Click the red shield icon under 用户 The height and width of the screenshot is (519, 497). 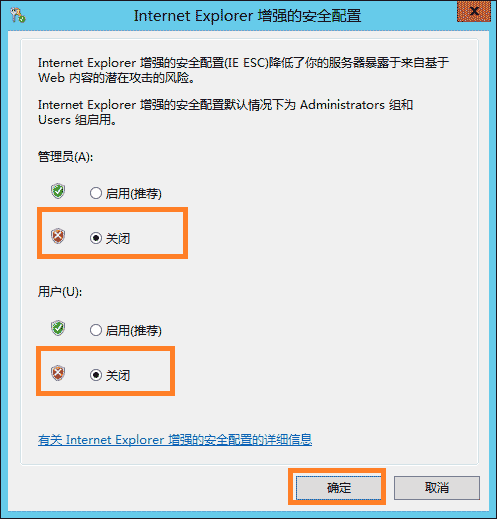click(x=58, y=373)
